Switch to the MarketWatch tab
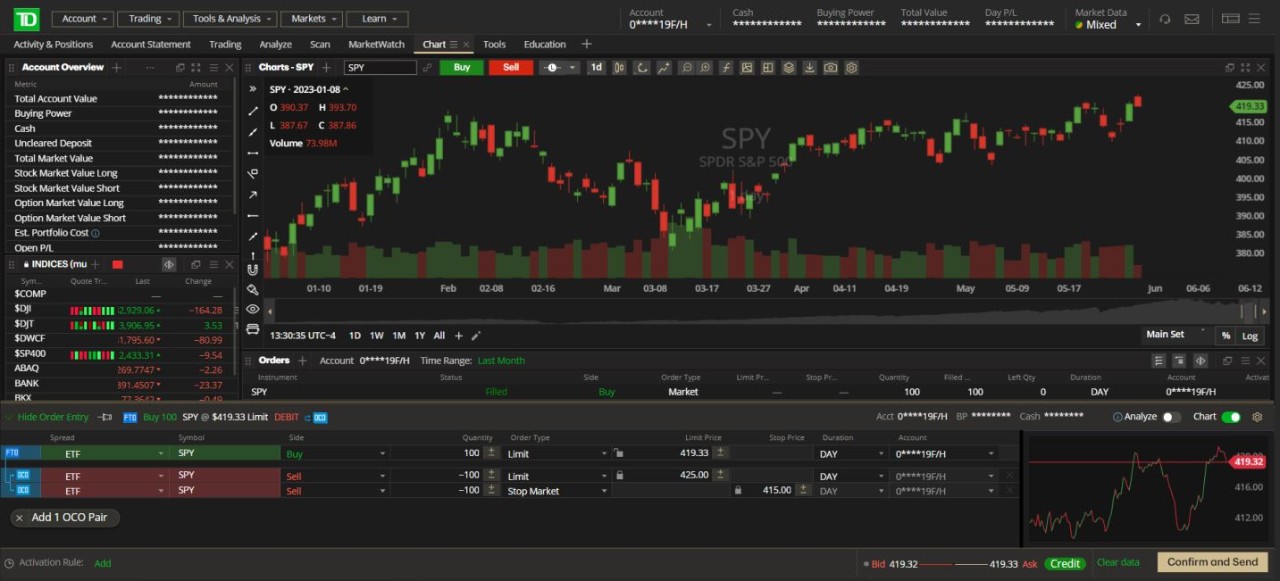 tap(376, 44)
